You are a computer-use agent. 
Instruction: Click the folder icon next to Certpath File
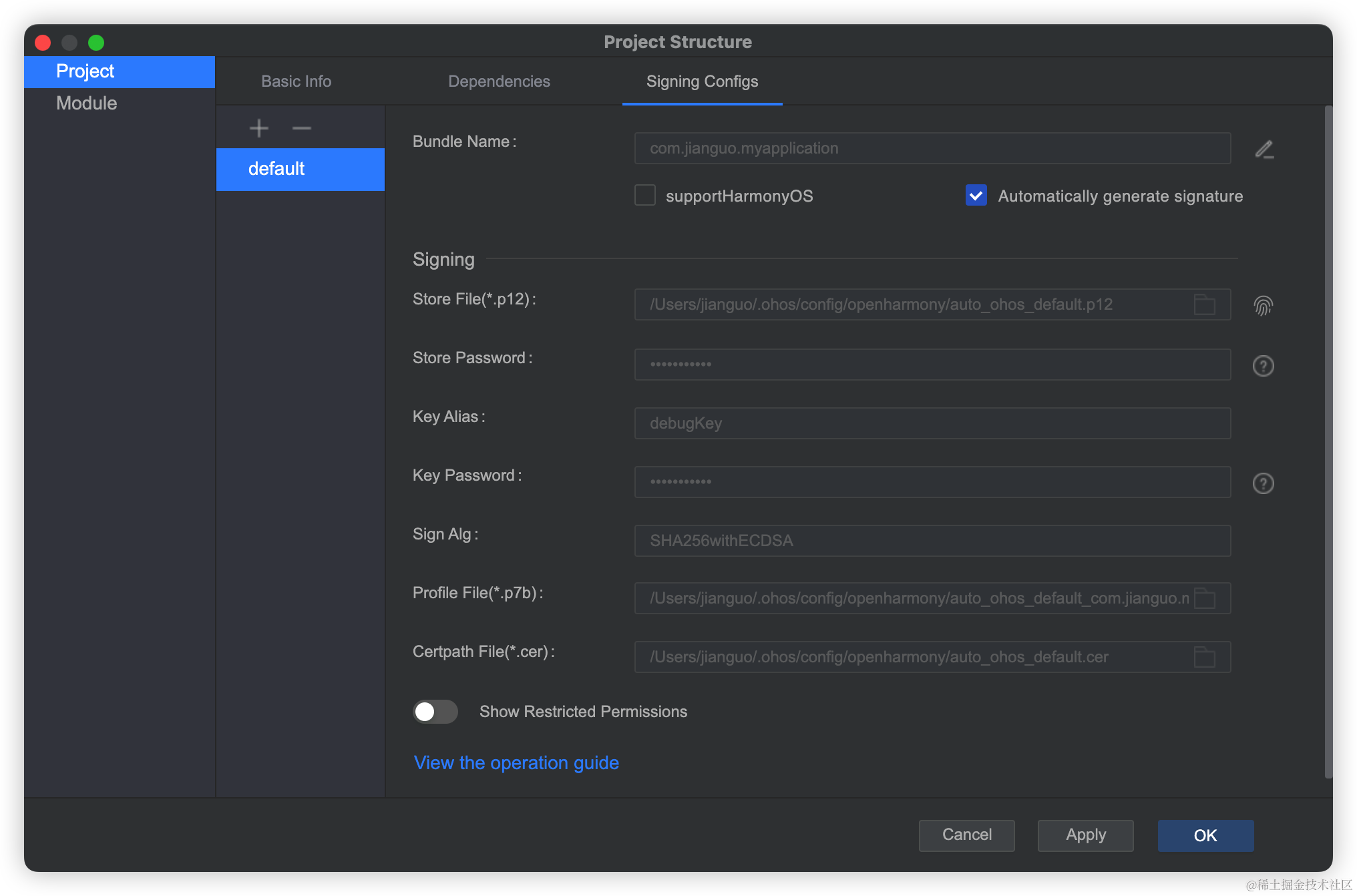point(1205,657)
